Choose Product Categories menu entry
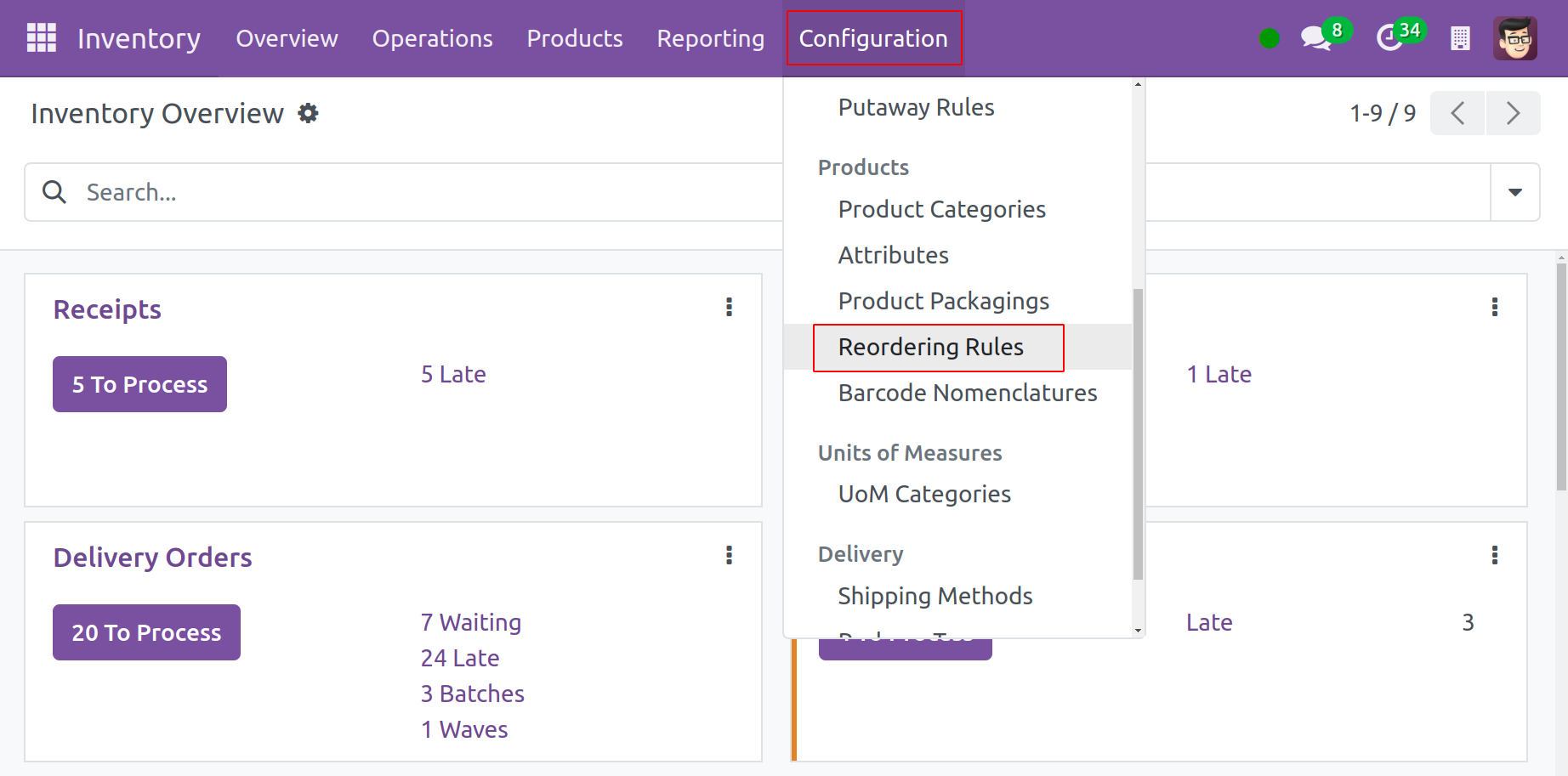This screenshot has height=776, width=1568. tap(941, 209)
